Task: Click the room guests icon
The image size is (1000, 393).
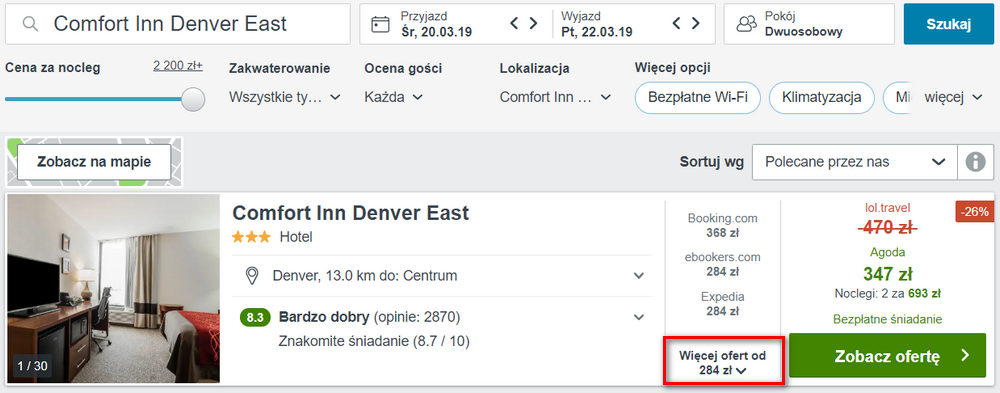Action: click(746, 24)
